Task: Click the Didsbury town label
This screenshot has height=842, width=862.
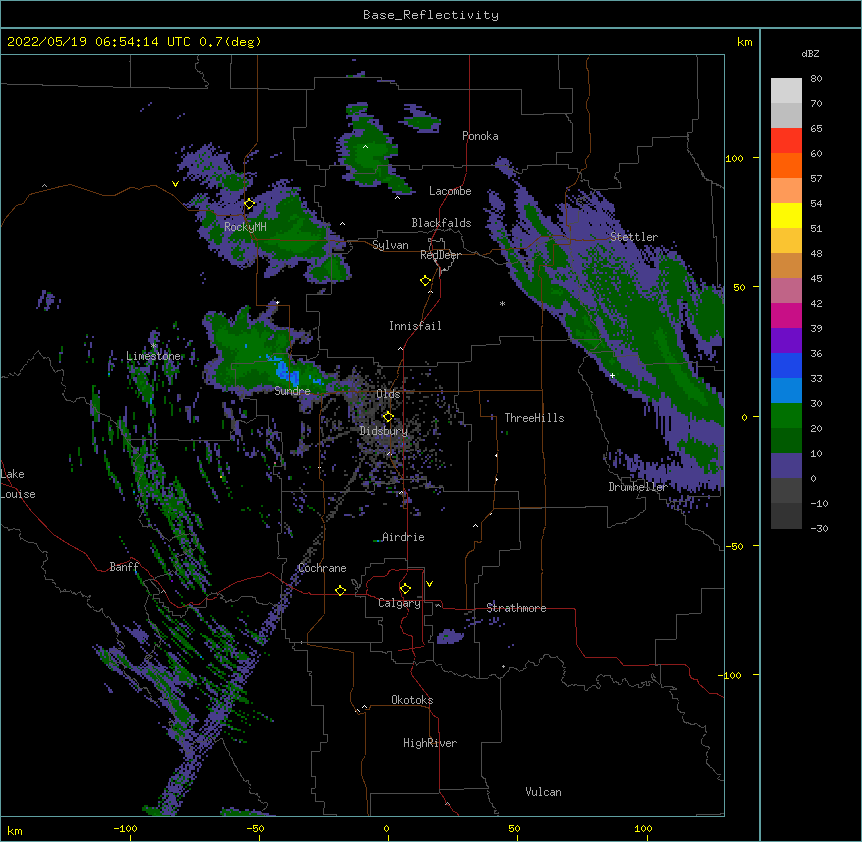Action: 383,431
